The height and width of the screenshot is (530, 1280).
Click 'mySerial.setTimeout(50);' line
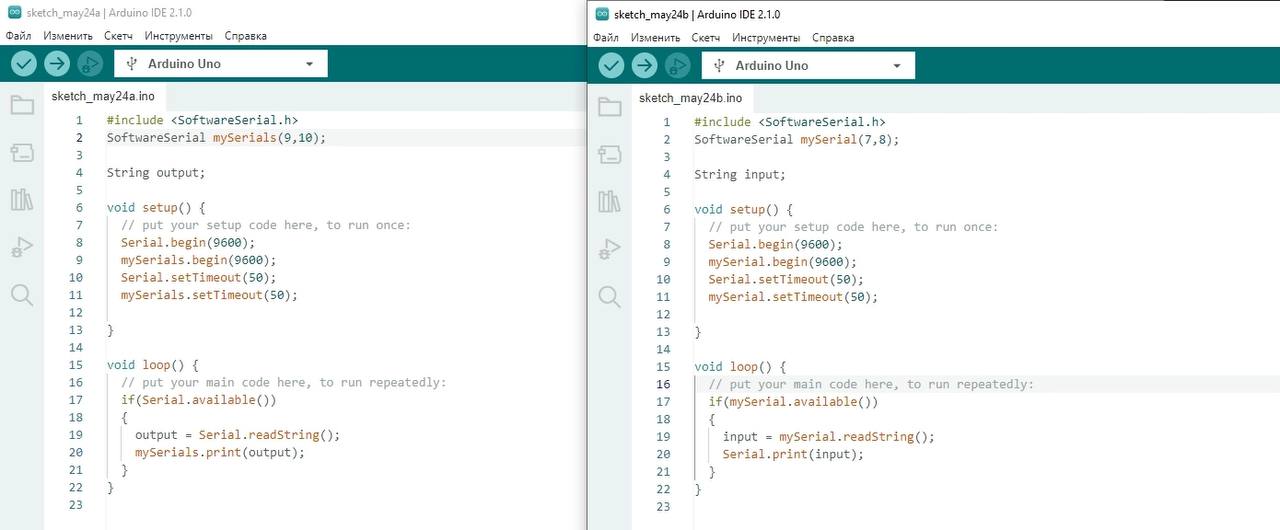pyautogui.click(x=793, y=297)
